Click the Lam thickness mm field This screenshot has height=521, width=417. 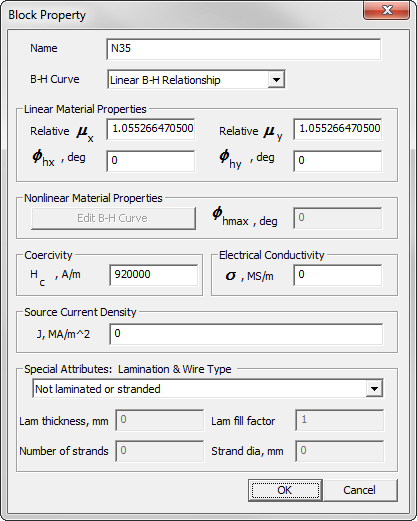pyautogui.click(x=160, y=420)
